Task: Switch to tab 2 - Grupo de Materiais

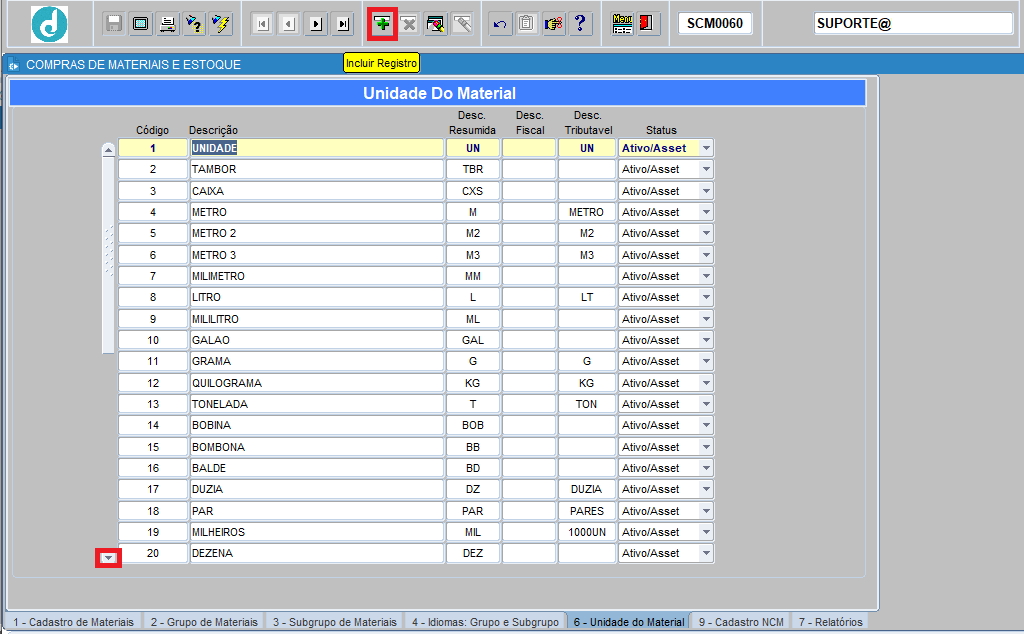Action: 204,622
